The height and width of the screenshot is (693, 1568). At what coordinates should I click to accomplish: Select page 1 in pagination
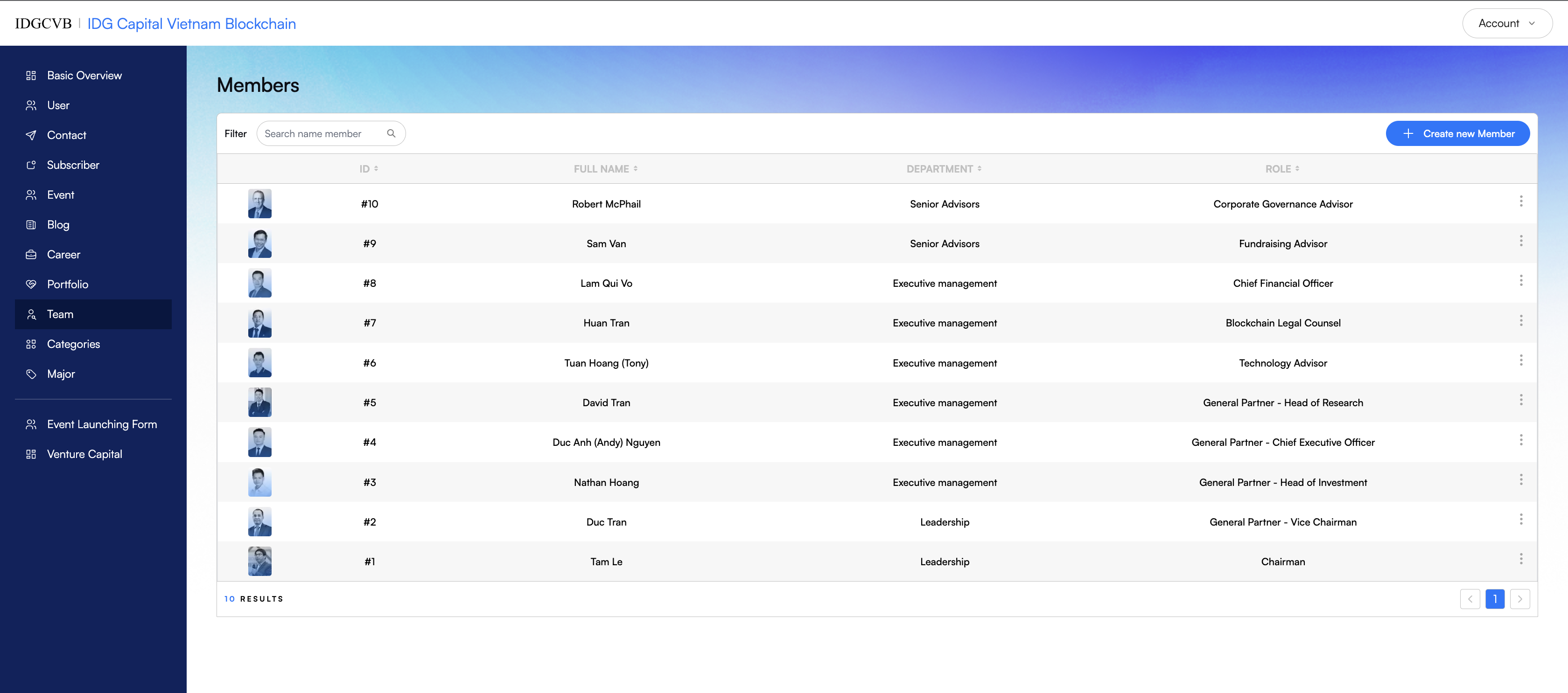pos(1495,599)
